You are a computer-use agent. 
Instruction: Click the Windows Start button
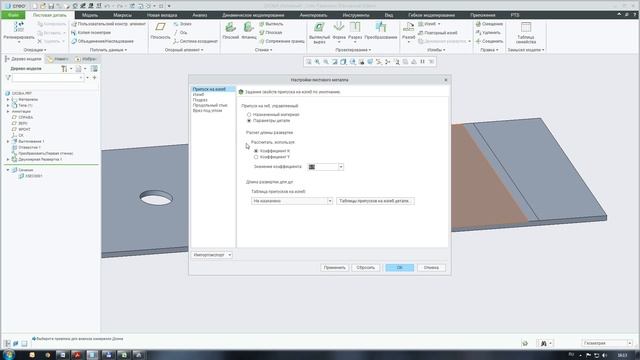click(x=8, y=355)
